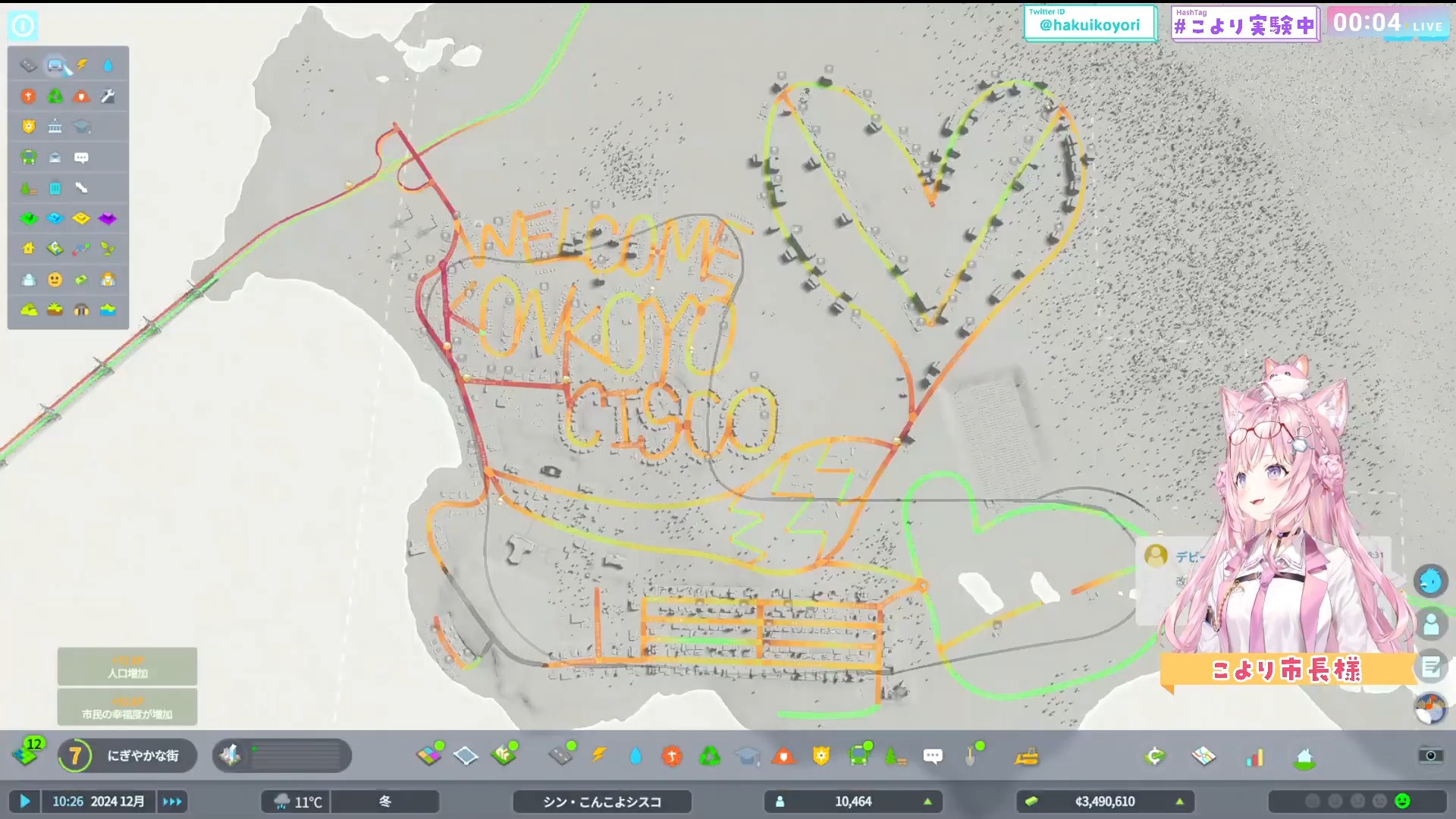This screenshot has width=1456, height=819.
Task: Show Police info view in left panel
Action: (x=28, y=127)
